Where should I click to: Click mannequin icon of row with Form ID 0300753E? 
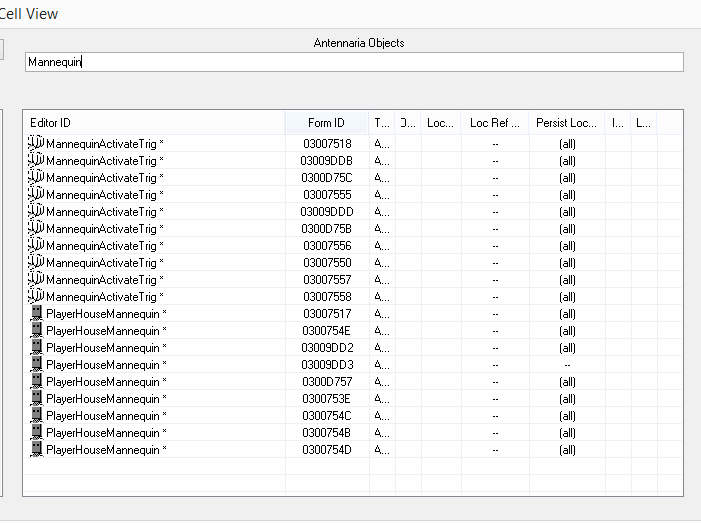[x=37, y=398]
